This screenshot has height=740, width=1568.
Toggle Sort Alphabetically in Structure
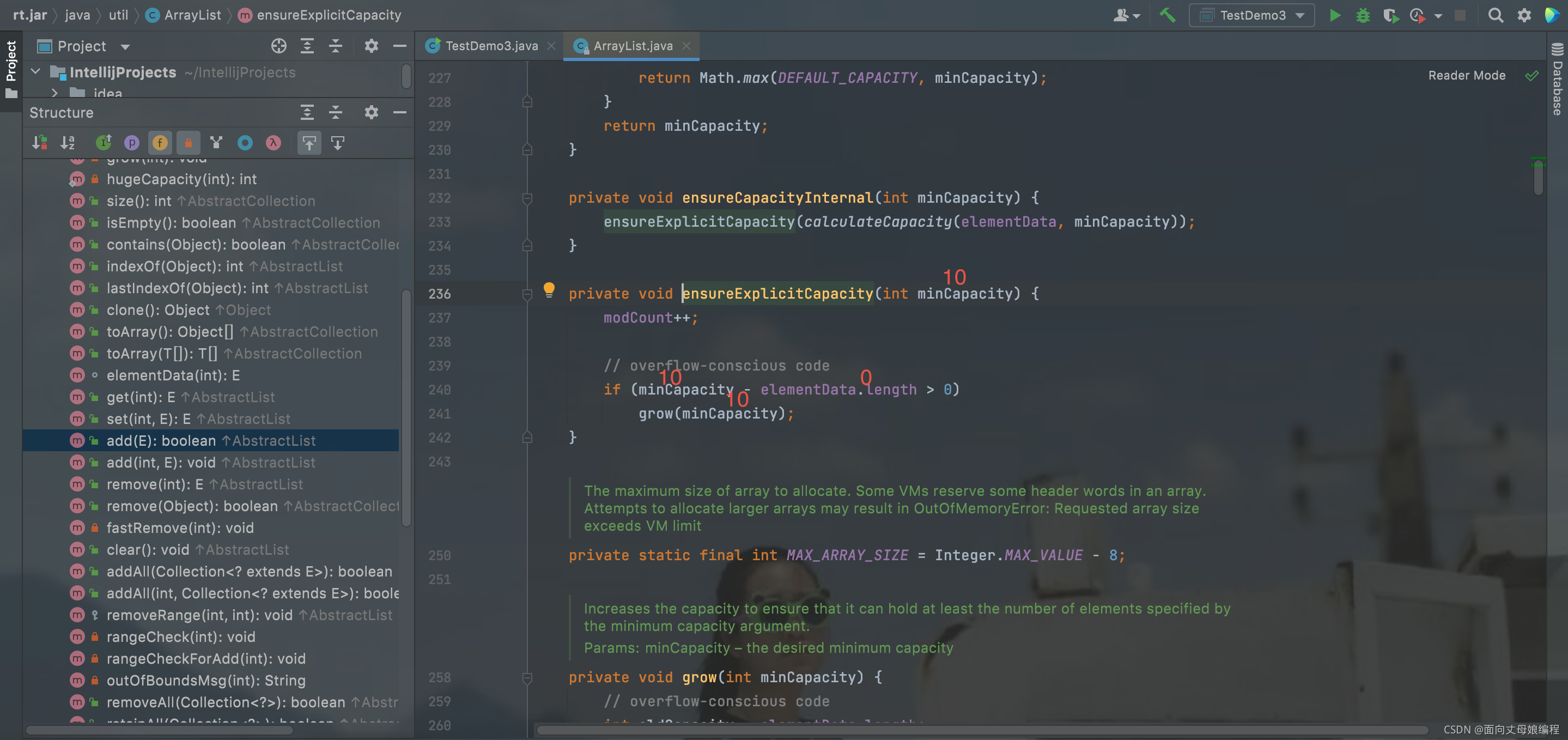[68, 143]
